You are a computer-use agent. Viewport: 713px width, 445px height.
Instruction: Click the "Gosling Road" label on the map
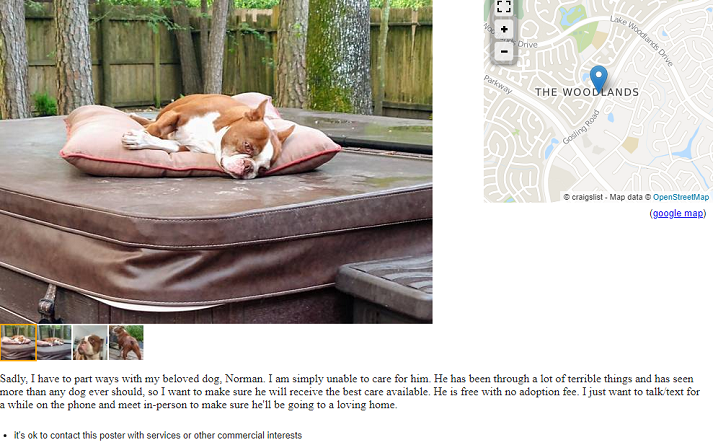point(581,127)
